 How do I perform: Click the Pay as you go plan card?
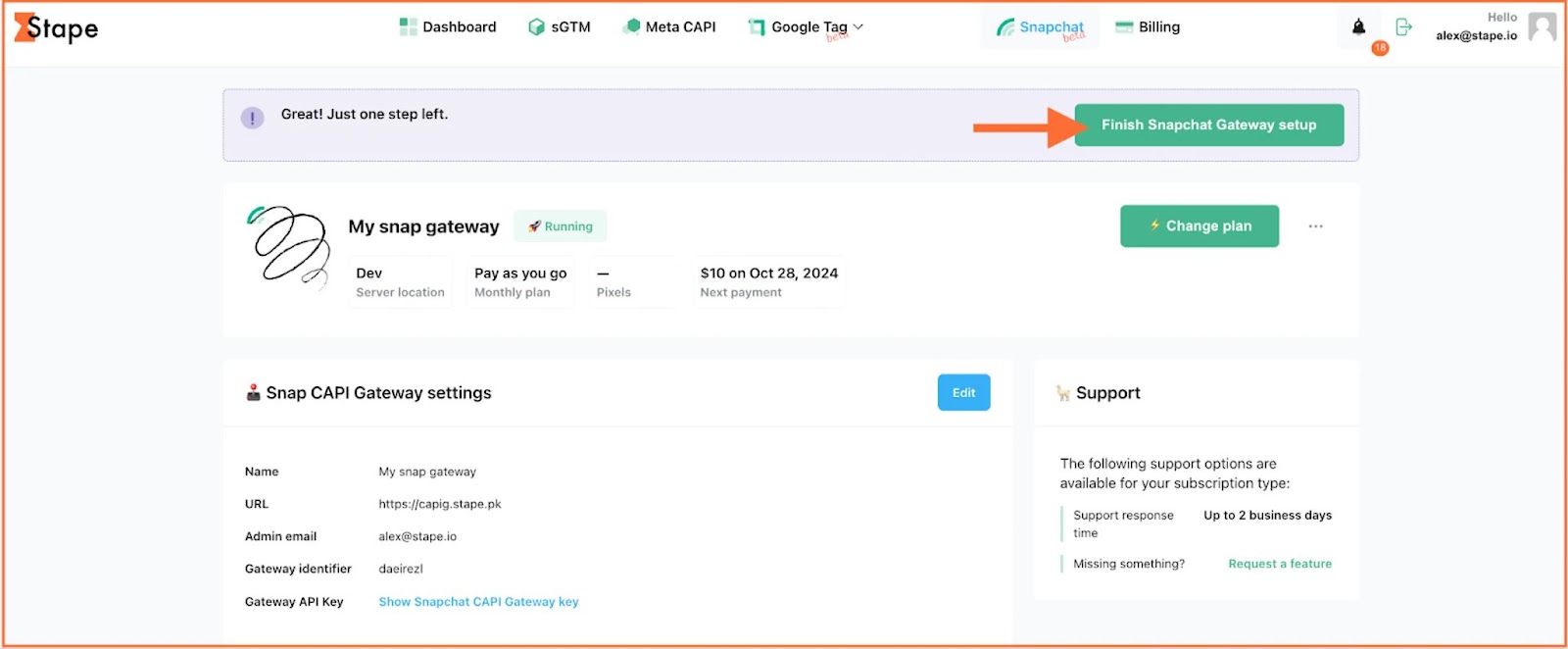point(520,282)
